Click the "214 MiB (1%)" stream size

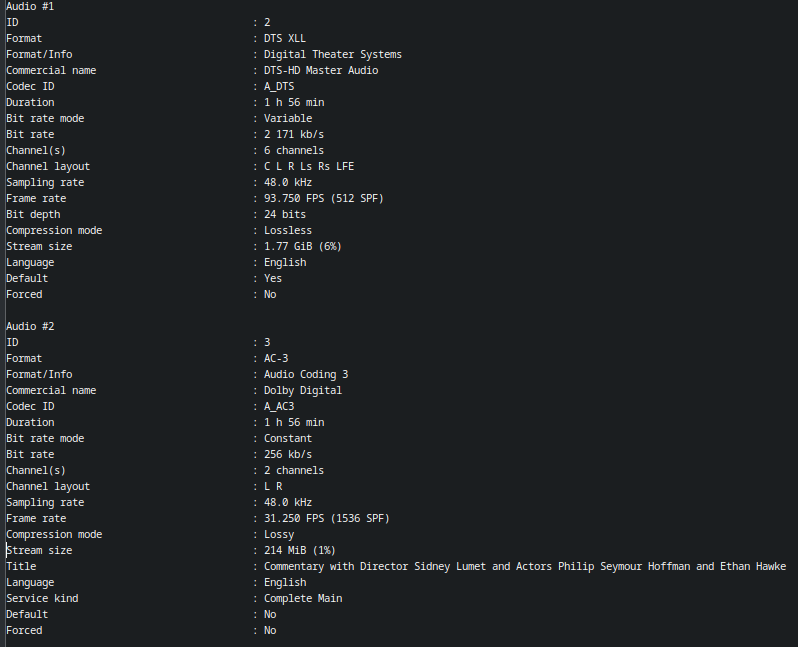[300, 550]
